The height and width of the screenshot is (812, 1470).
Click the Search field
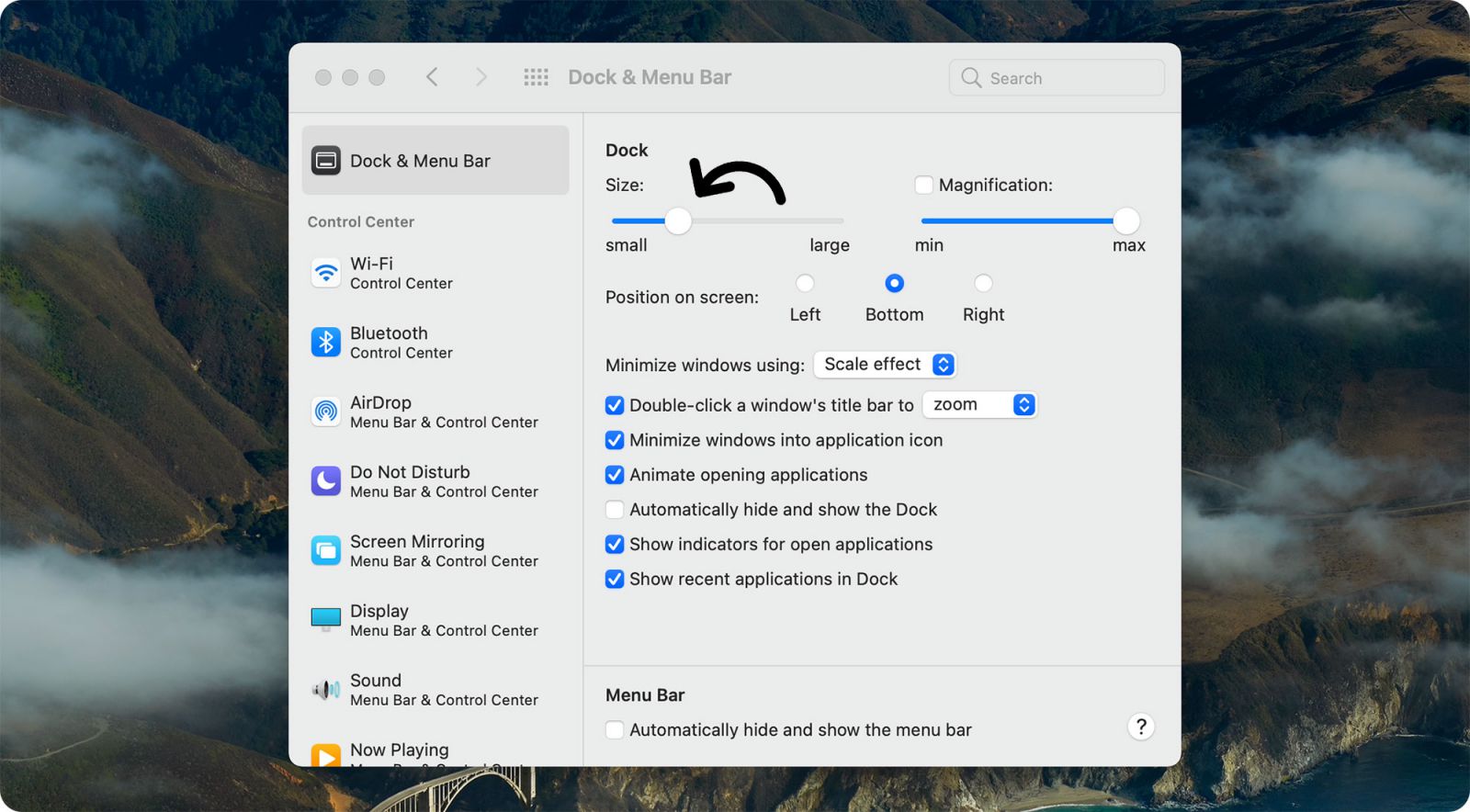pos(1057,78)
